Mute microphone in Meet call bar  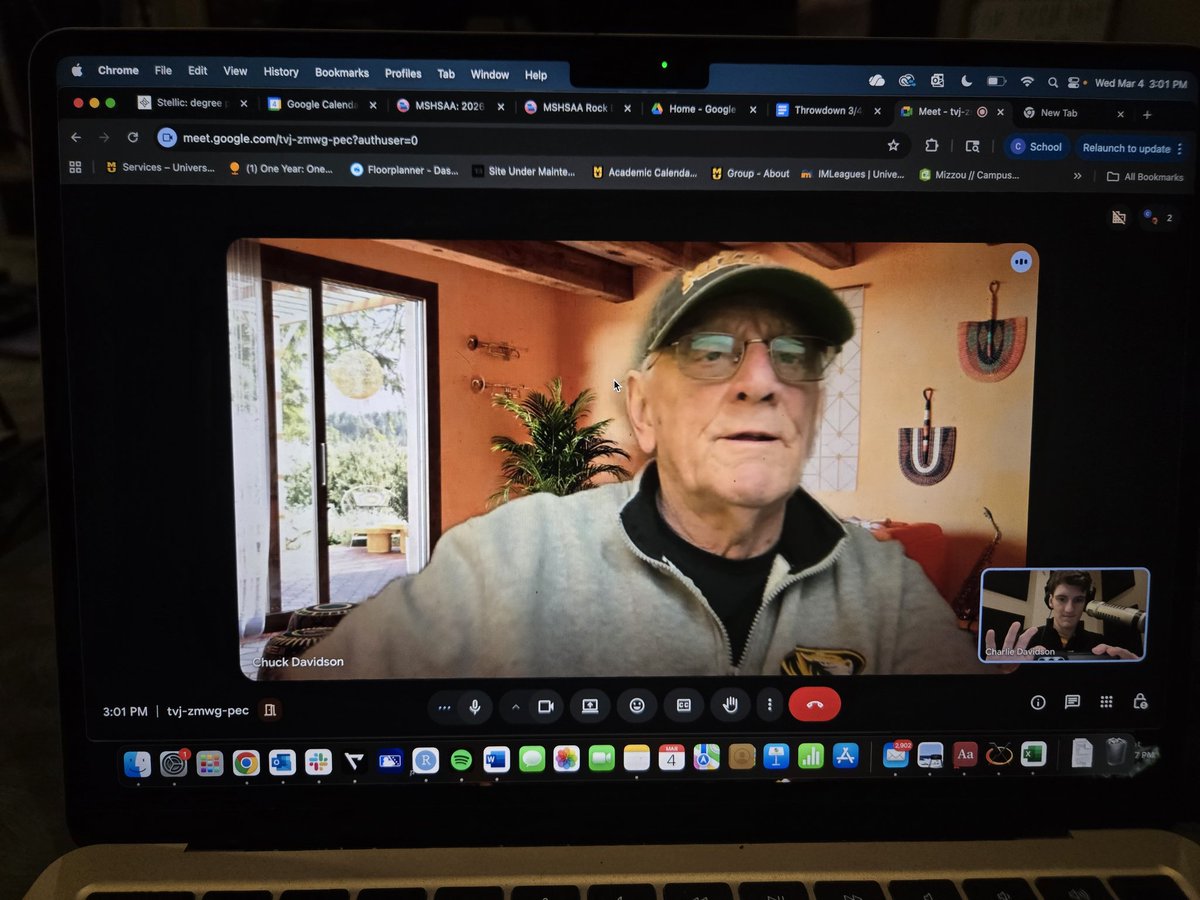click(475, 706)
